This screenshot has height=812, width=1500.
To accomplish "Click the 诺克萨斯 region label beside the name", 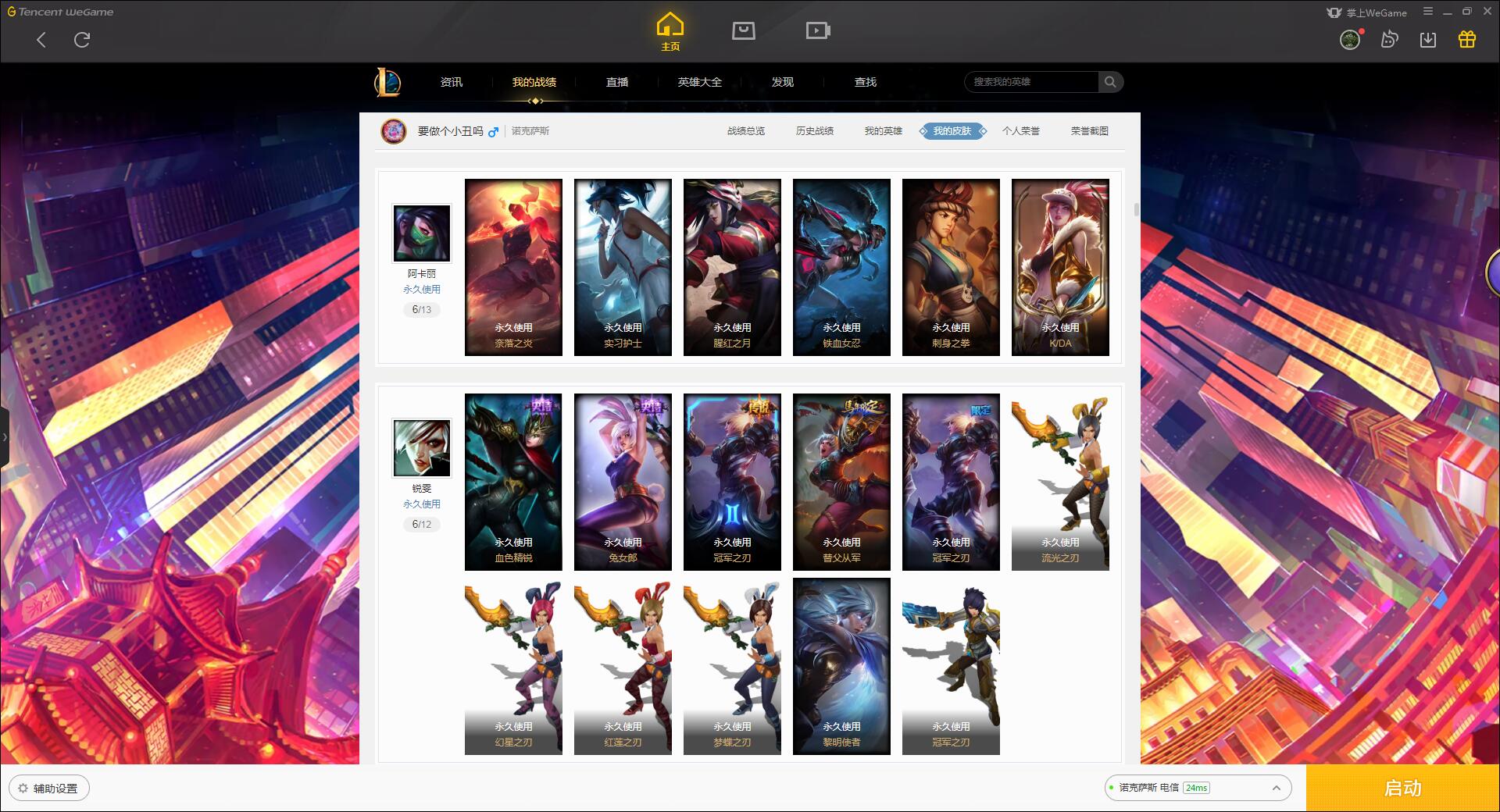I will (530, 131).
